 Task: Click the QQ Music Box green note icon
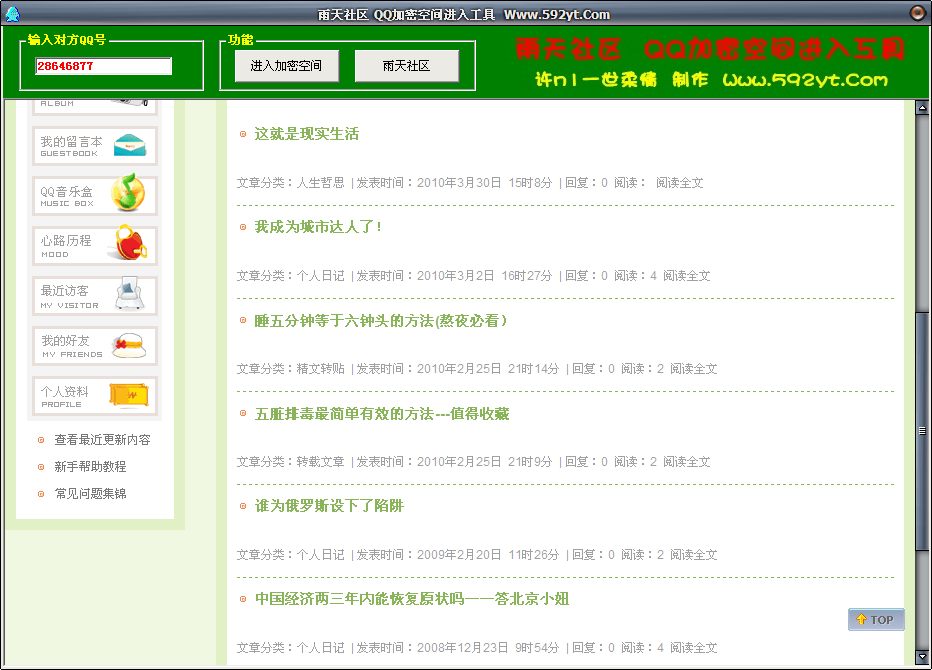coord(128,193)
